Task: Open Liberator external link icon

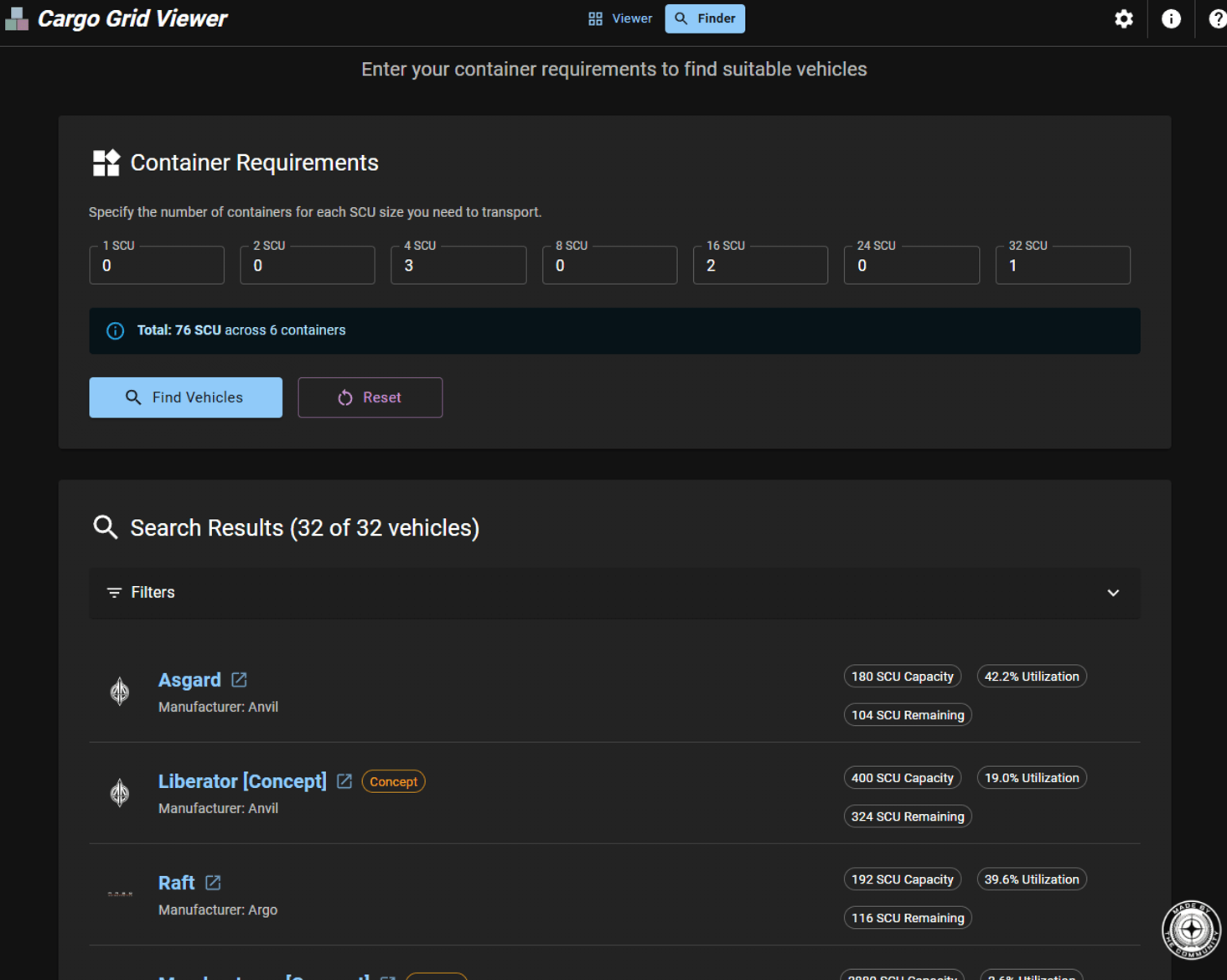Action: 344,781
